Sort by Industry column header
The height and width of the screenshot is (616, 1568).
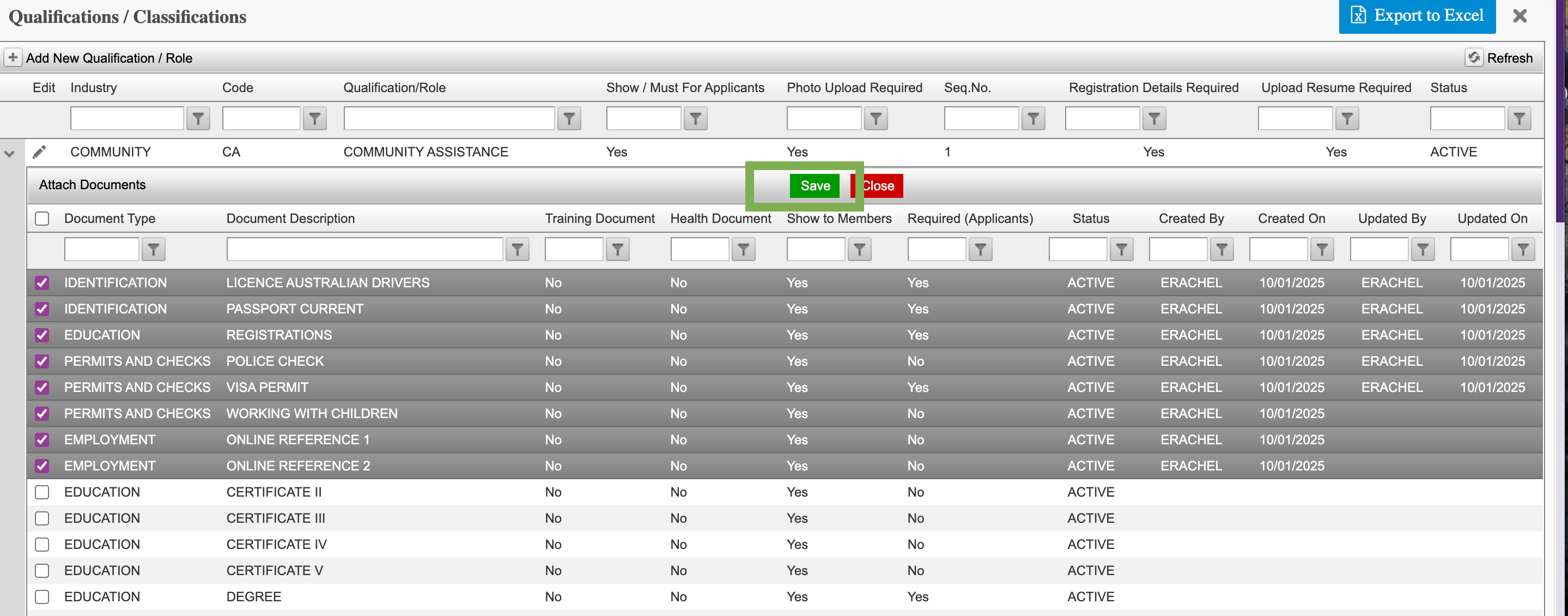pyautogui.click(x=93, y=88)
